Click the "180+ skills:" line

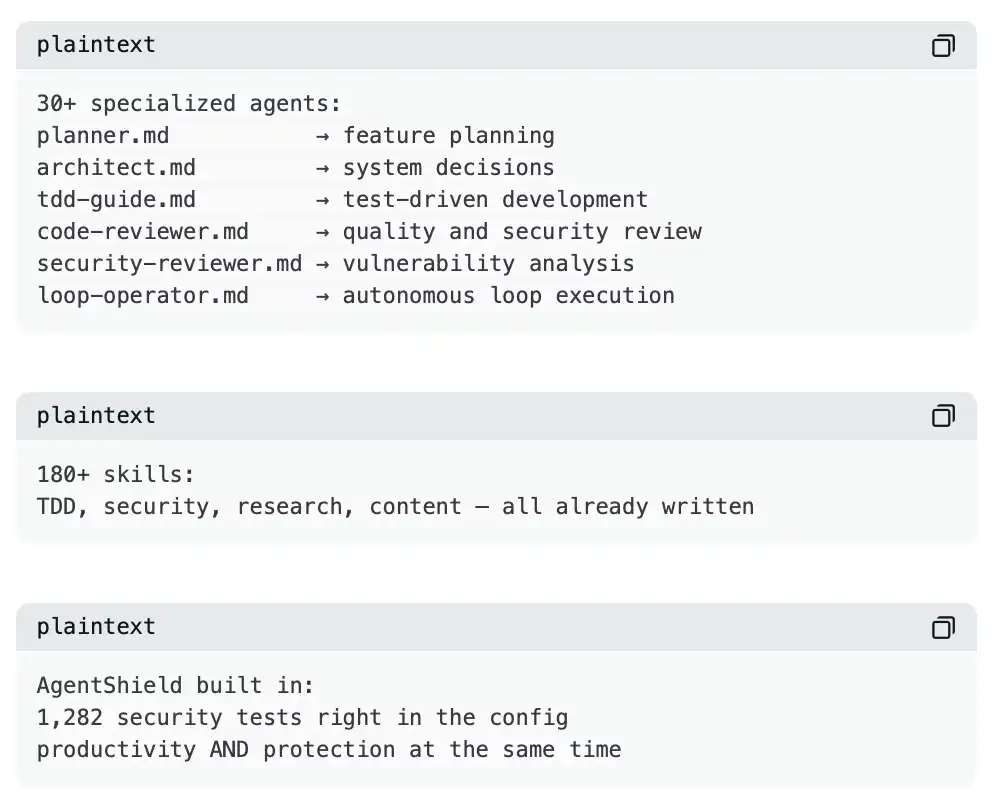116,474
